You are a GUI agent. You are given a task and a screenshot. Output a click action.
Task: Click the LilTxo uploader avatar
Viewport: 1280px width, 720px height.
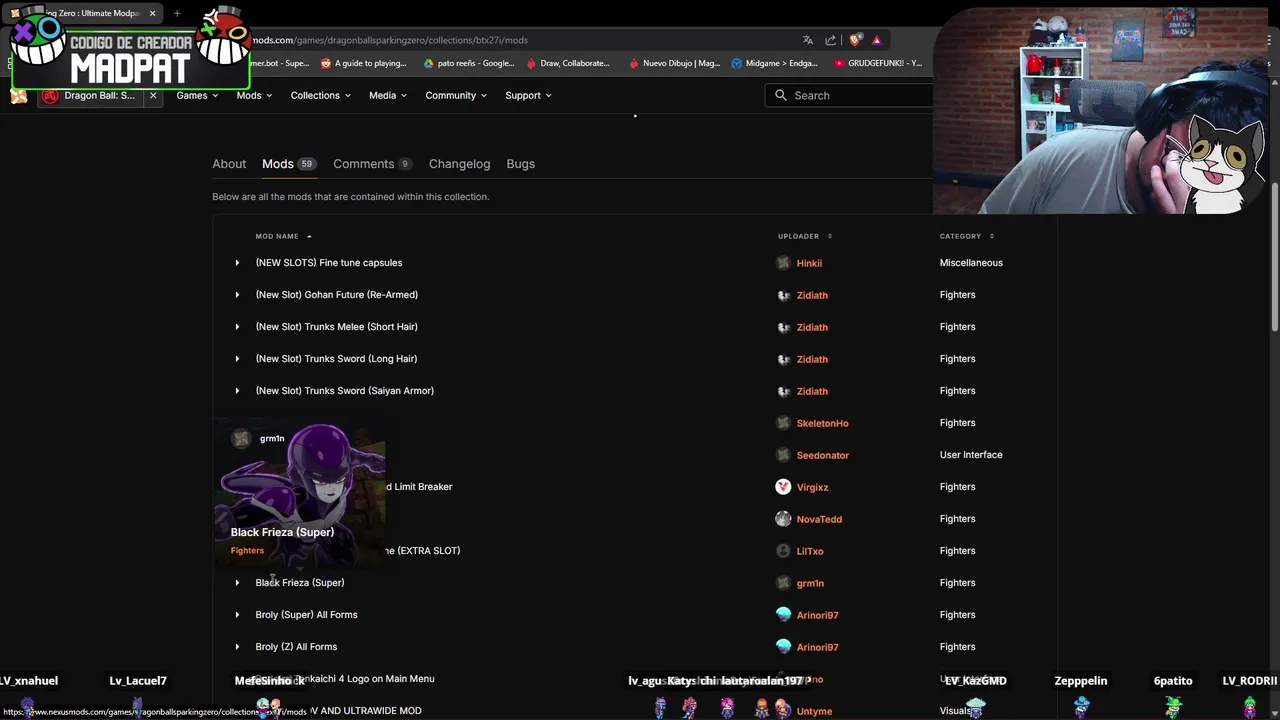click(x=783, y=551)
